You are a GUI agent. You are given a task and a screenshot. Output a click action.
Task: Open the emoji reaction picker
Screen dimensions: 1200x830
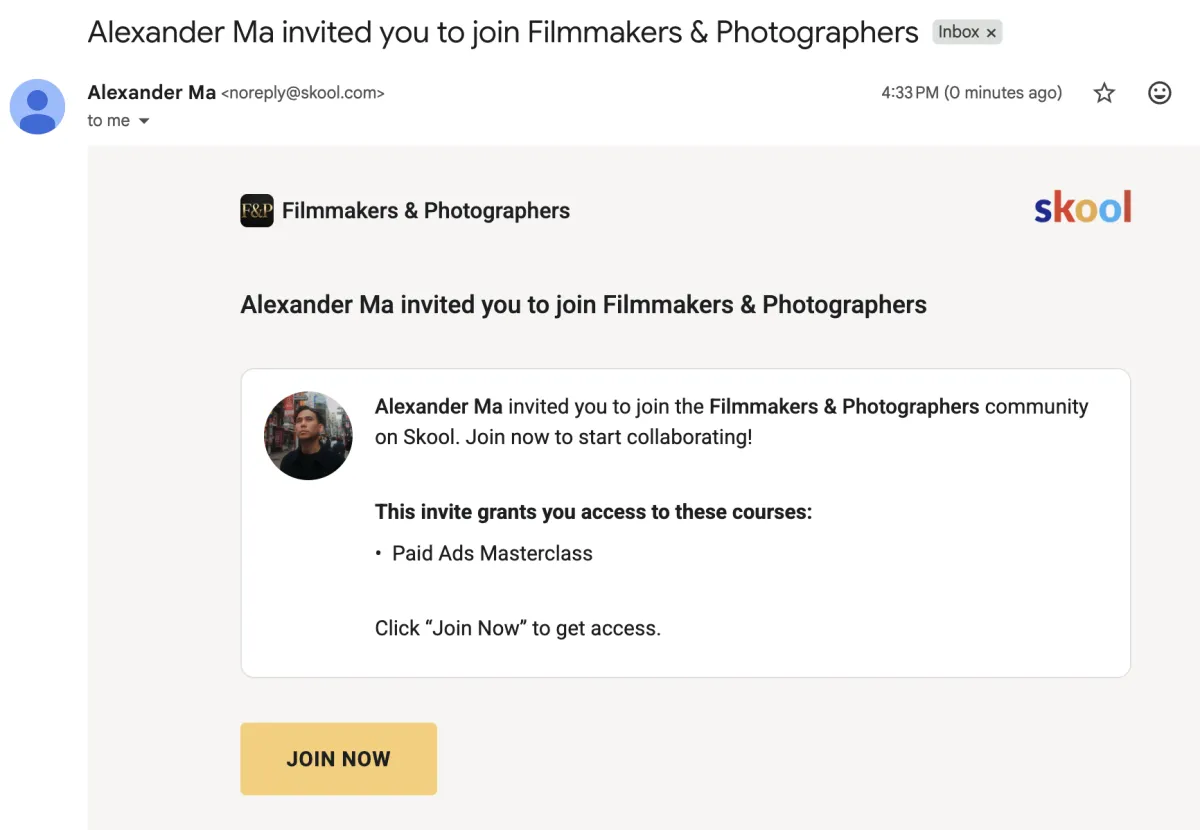[1159, 93]
